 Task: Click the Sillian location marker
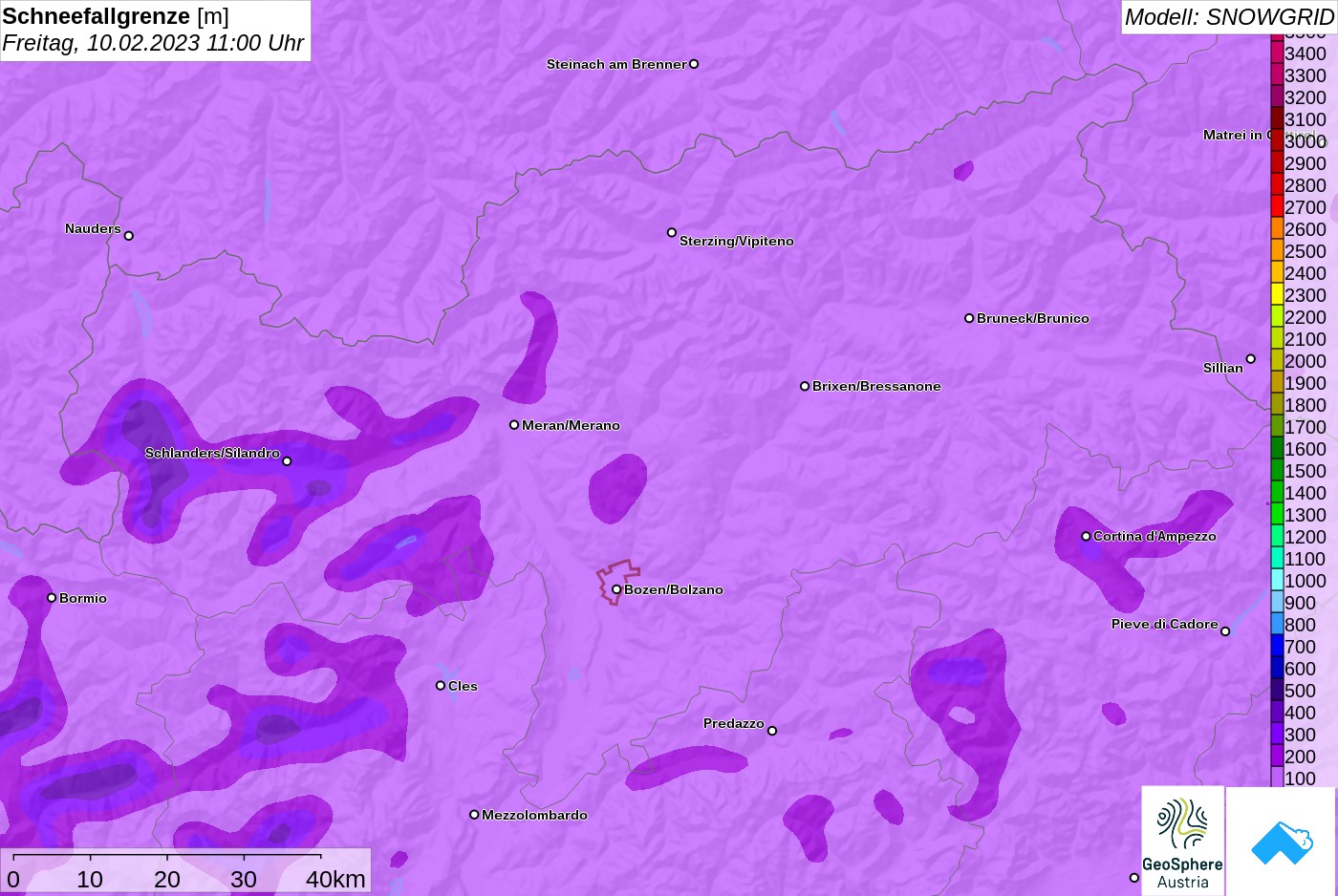pyautogui.click(x=1250, y=359)
